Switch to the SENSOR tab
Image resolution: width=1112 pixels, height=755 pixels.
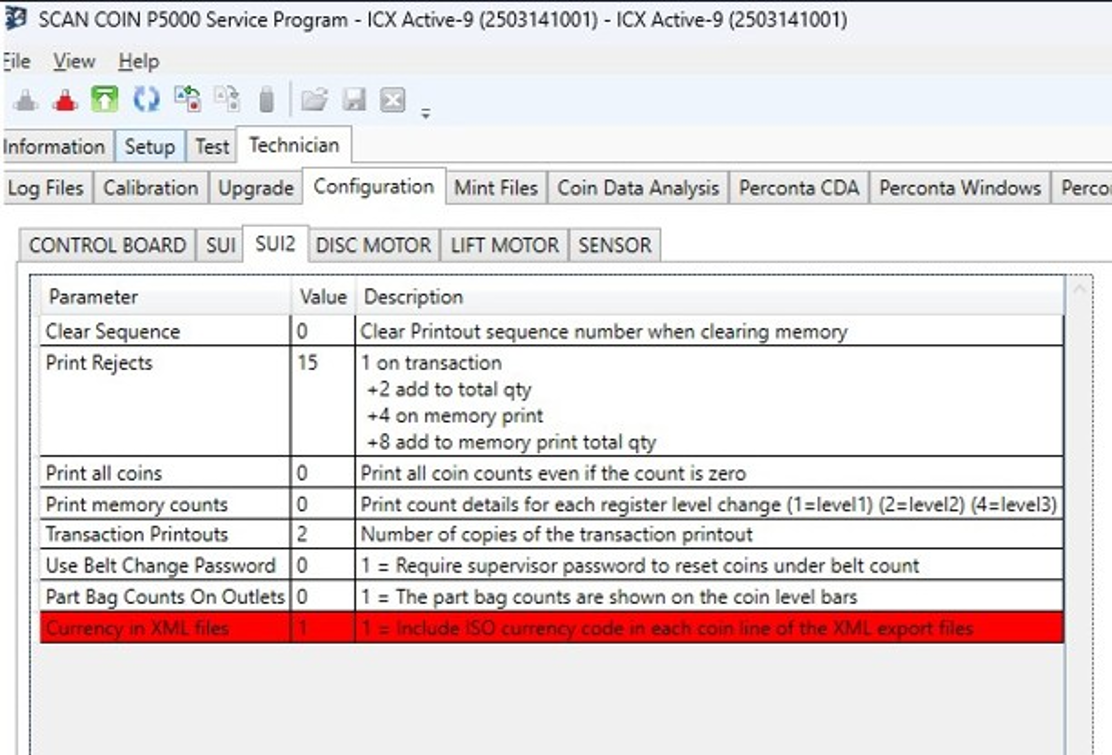615,245
